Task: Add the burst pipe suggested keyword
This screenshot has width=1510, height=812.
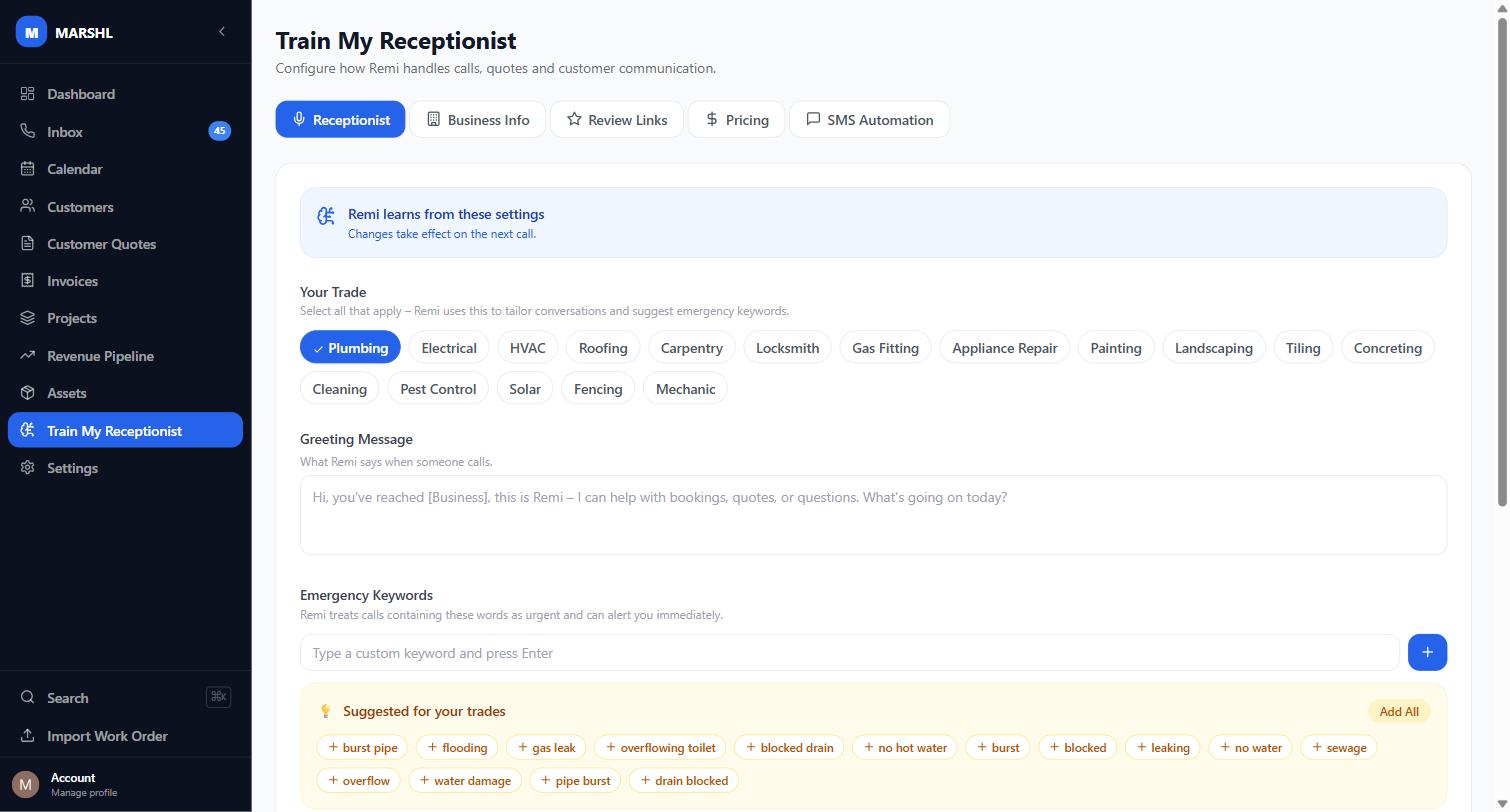Action: (x=362, y=747)
